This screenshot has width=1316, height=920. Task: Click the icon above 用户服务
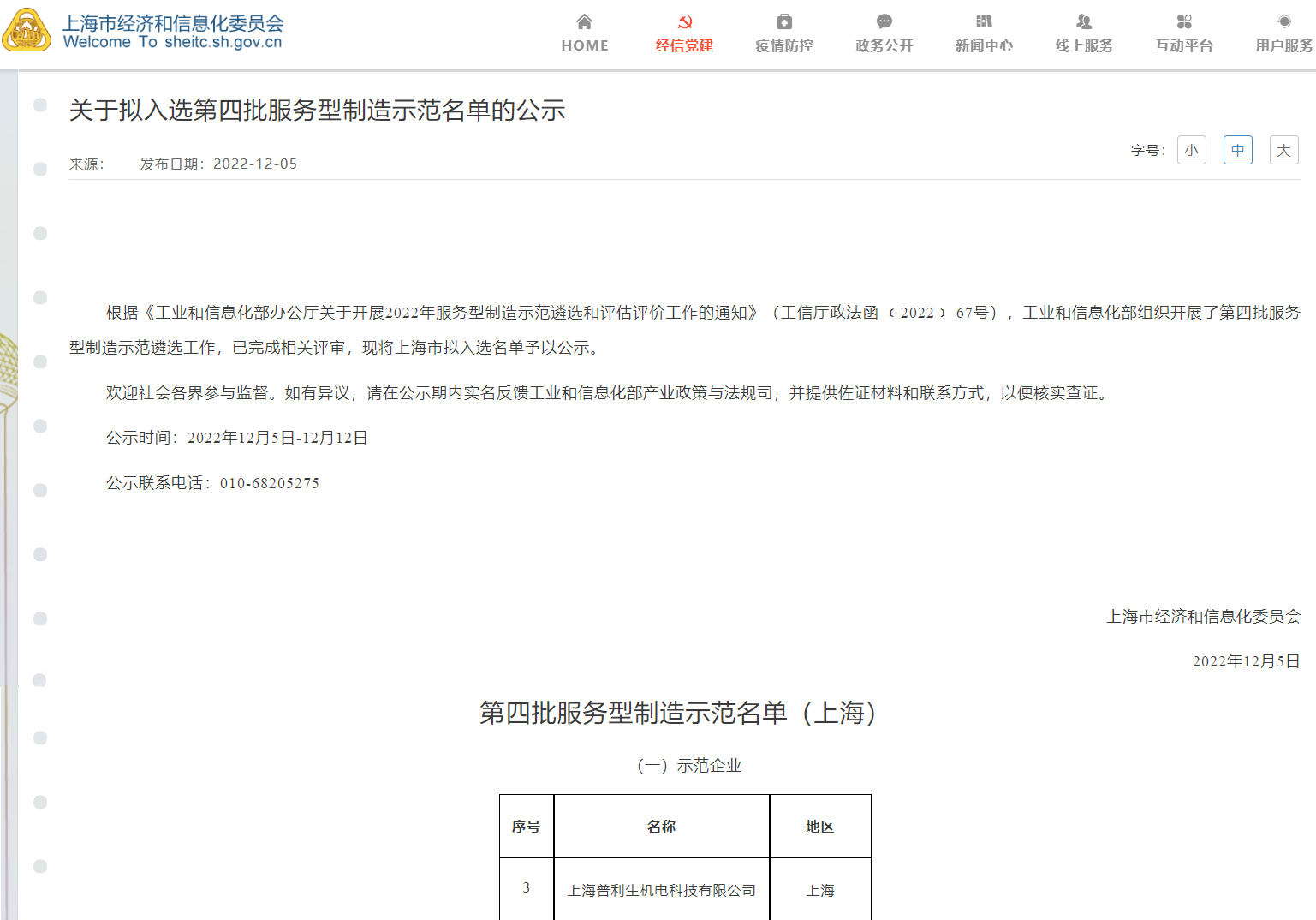1284,21
